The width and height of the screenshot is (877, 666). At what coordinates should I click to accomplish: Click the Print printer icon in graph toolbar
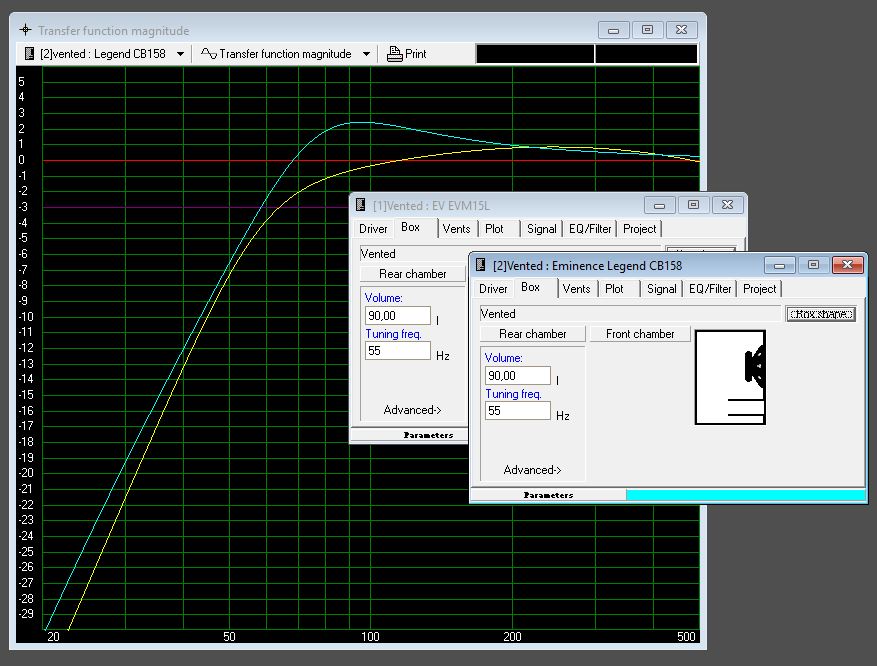395,54
